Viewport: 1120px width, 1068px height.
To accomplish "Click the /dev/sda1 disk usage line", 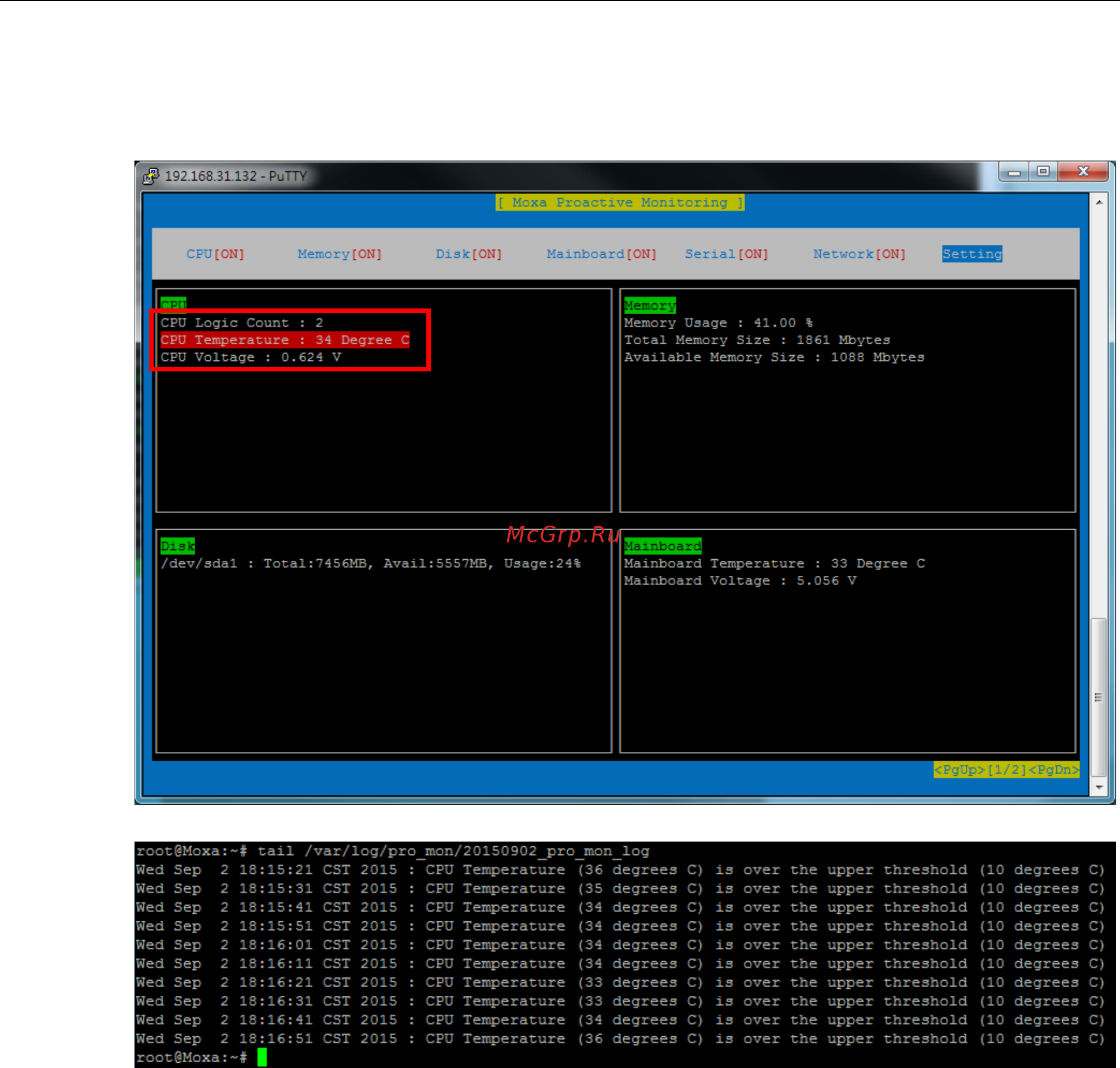I will (x=370, y=563).
